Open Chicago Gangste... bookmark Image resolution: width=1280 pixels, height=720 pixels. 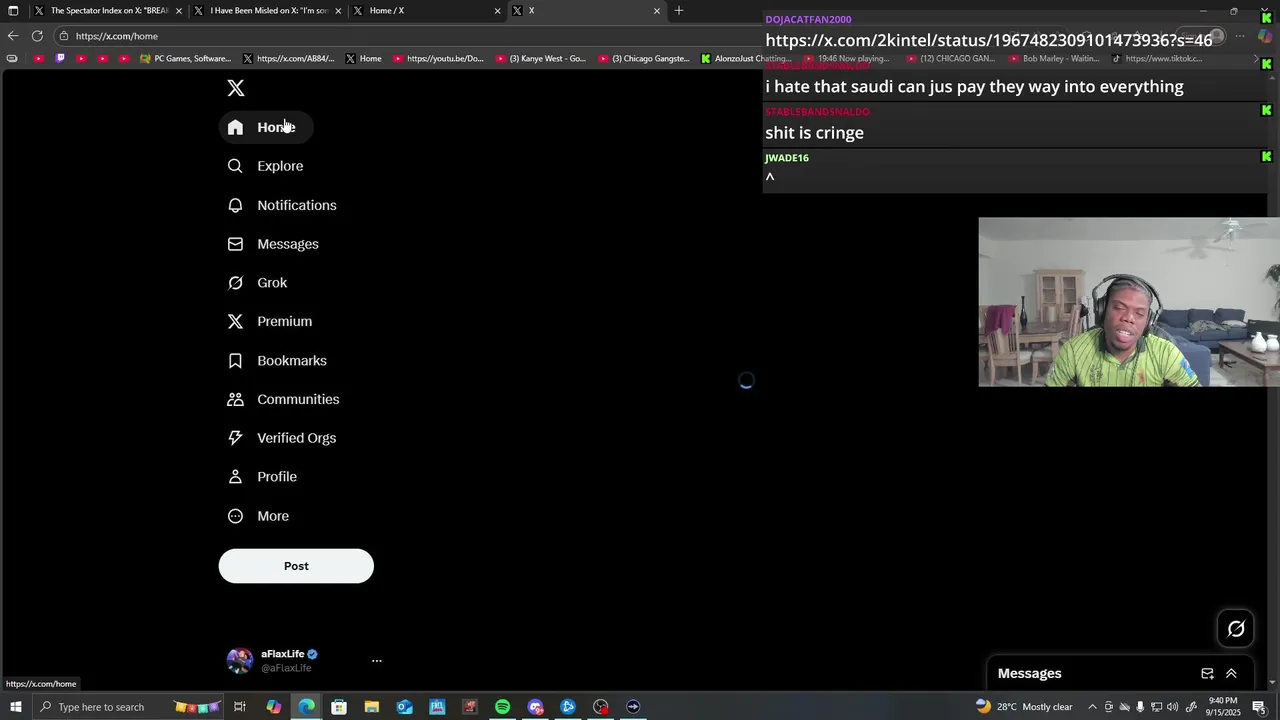644,59
